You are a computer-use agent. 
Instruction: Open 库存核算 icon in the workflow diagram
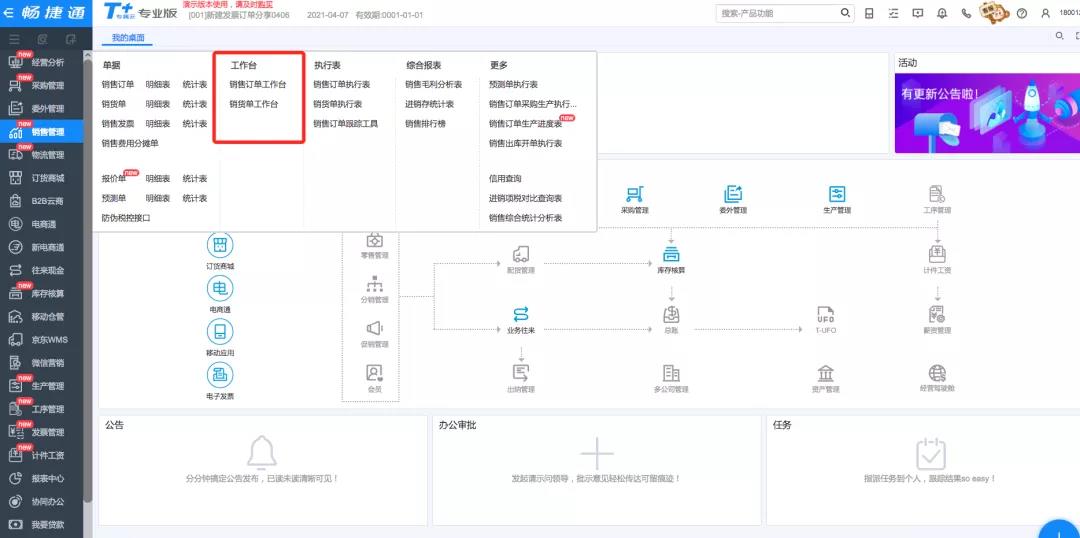point(670,254)
